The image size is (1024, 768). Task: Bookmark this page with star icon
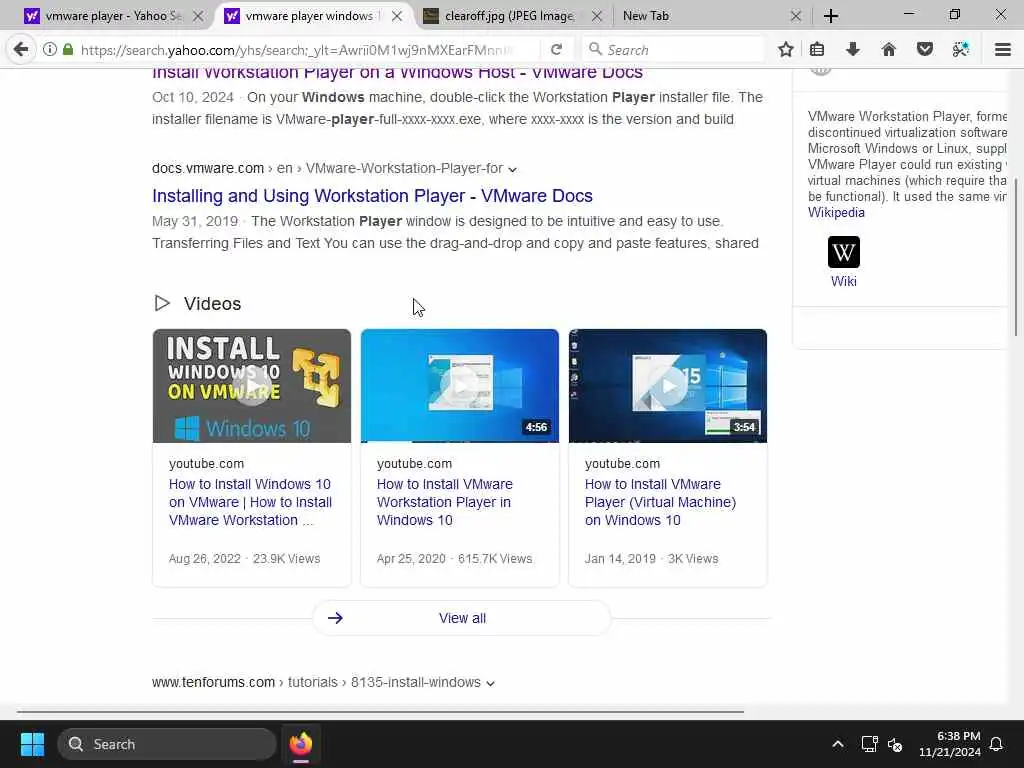point(786,49)
